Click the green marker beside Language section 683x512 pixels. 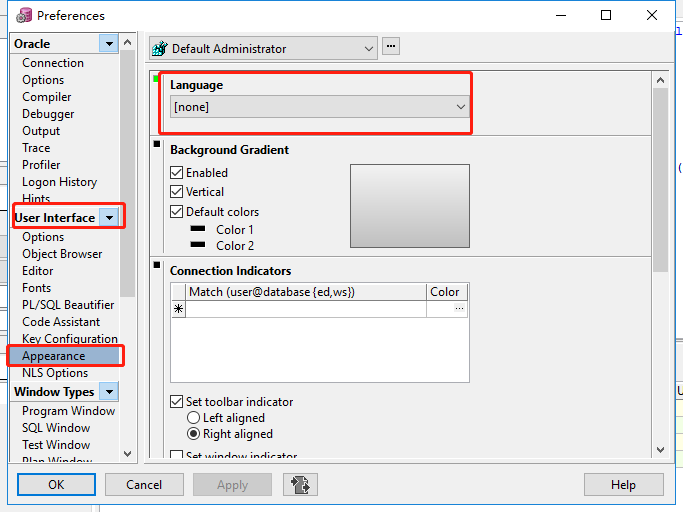[x=156, y=79]
